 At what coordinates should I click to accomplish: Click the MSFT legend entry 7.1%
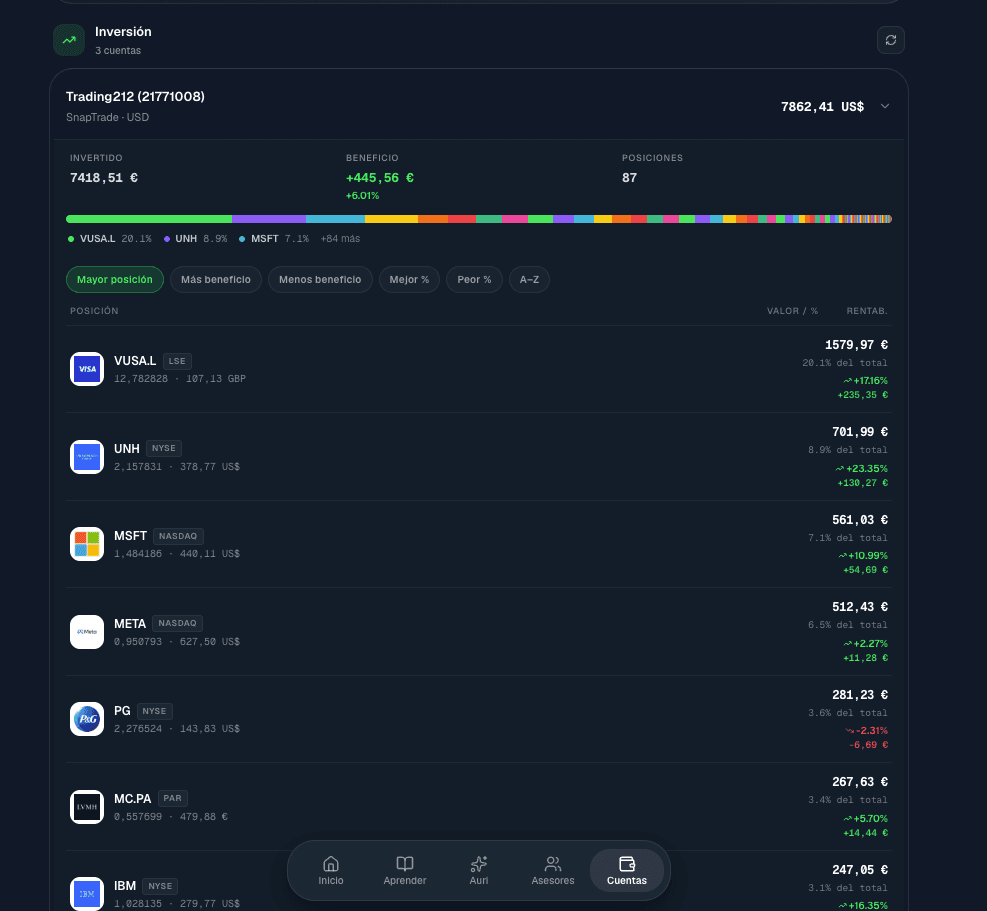pyautogui.click(x=274, y=239)
